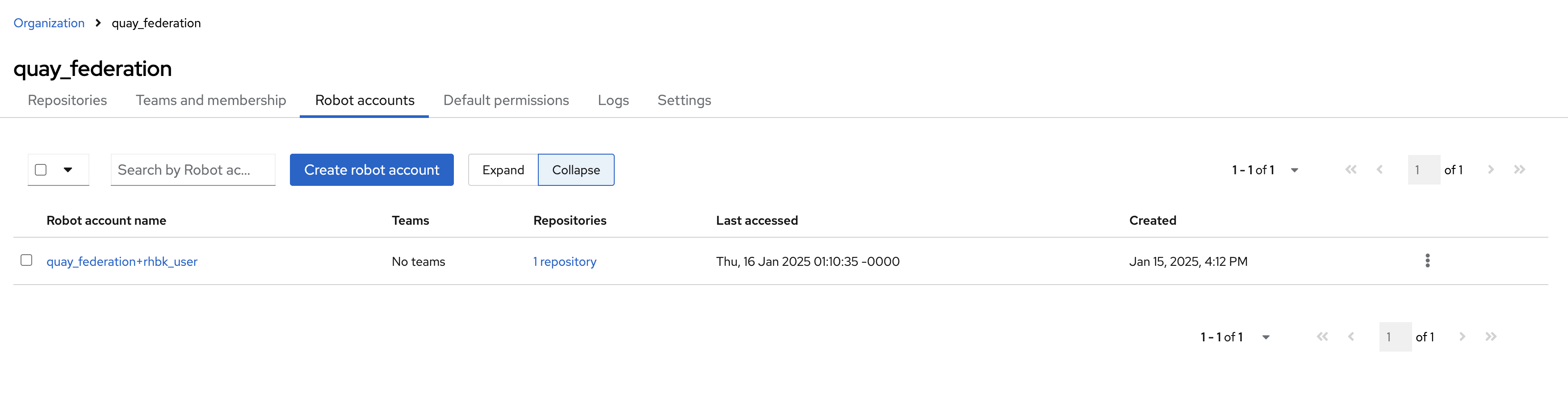1568x403 pixels.
Task: Open kebab menu for quay_federation+rhbk_user row
Action: pyautogui.click(x=1427, y=261)
